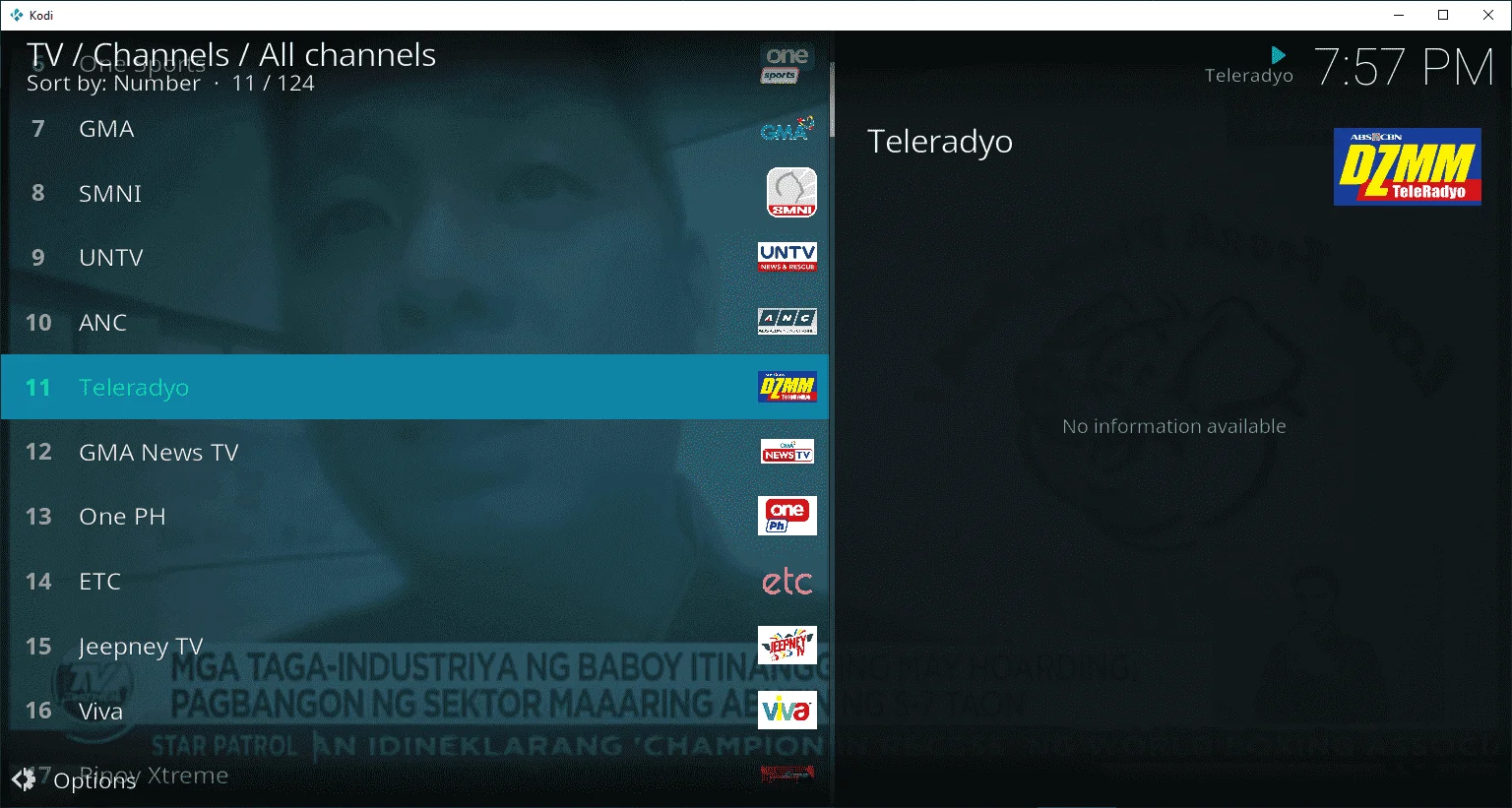The height and width of the screenshot is (808, 1512).
Task: Click the now-playing play indicator icon
Action: tap(1278, 55)
